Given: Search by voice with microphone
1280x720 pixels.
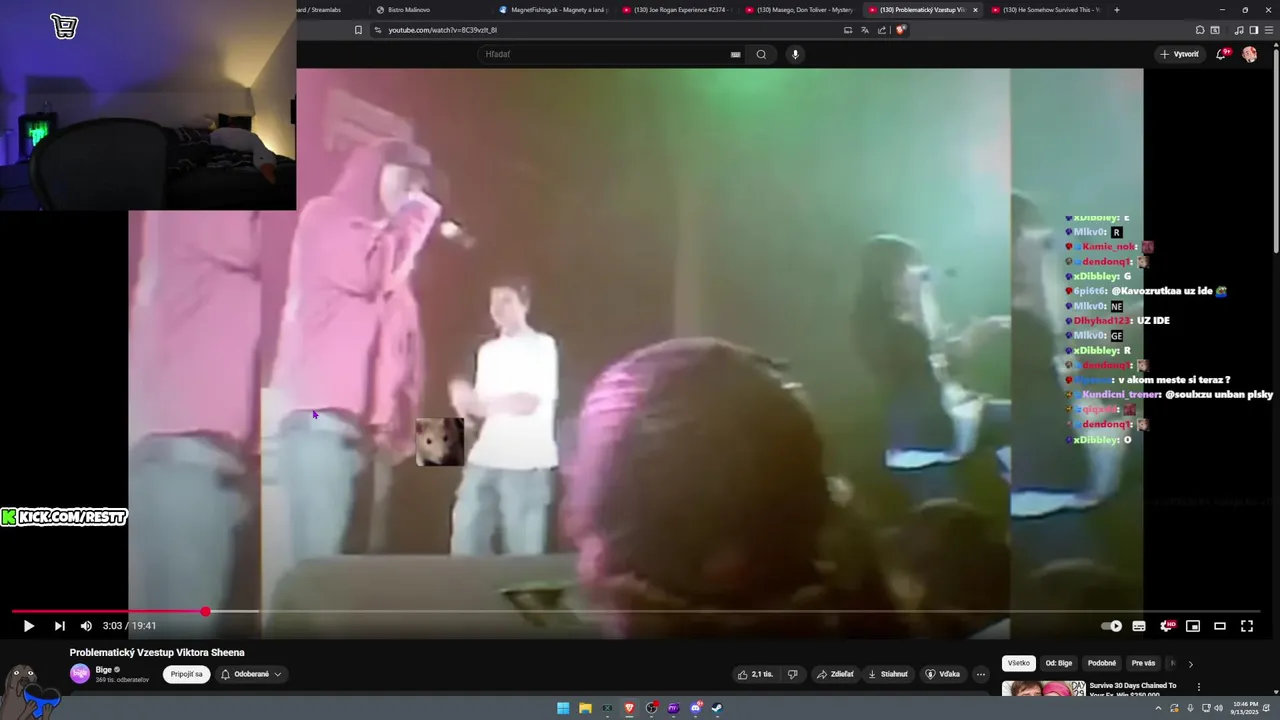Looking at the screenshot, I should (x=796, y=54).
